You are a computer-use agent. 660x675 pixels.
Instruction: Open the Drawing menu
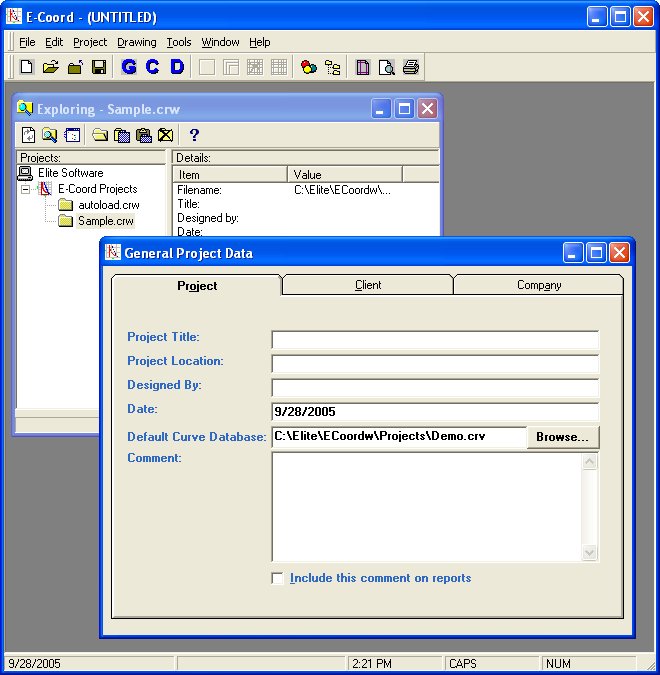[x=136, y=42]
